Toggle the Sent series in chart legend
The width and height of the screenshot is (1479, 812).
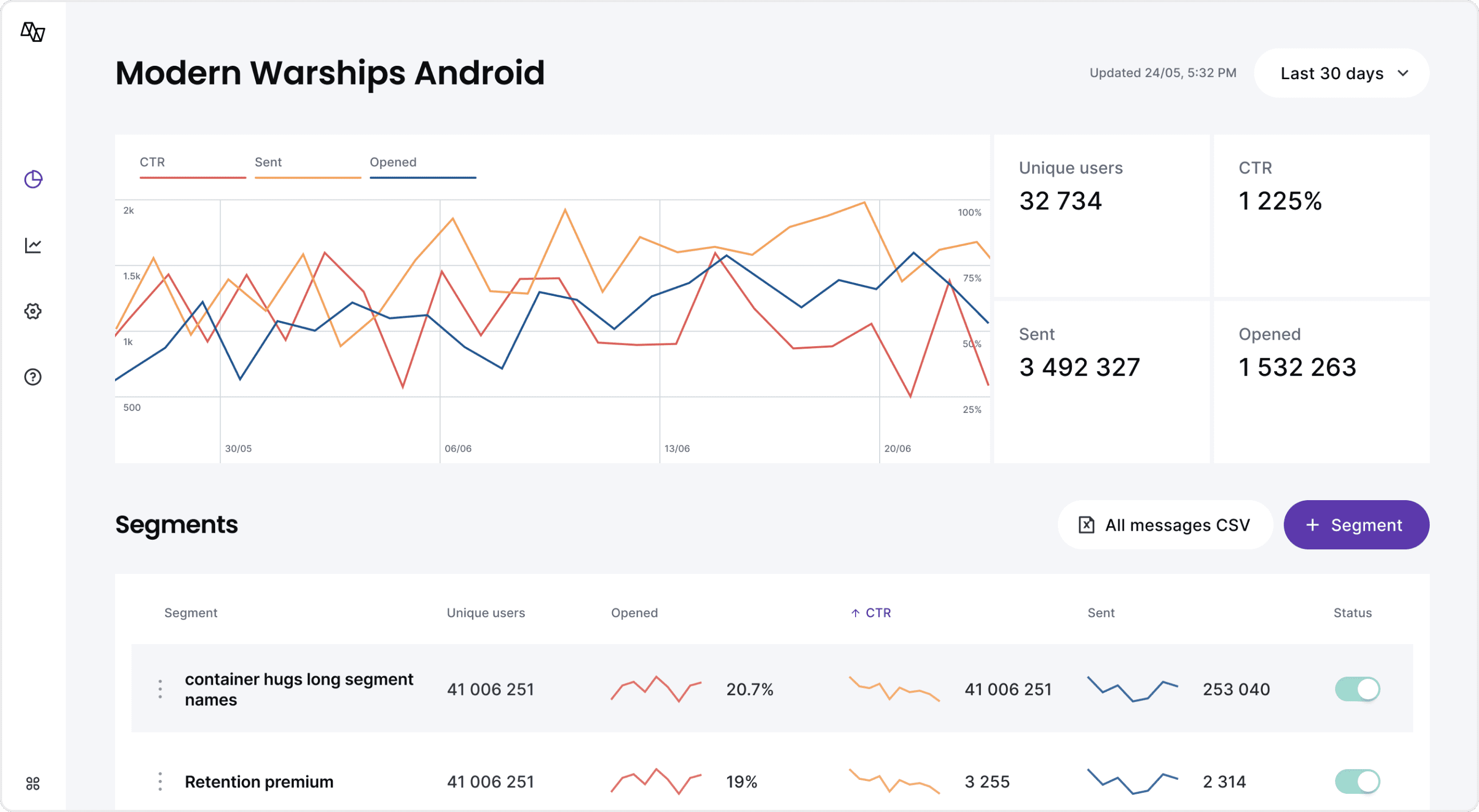click(308, 168)
